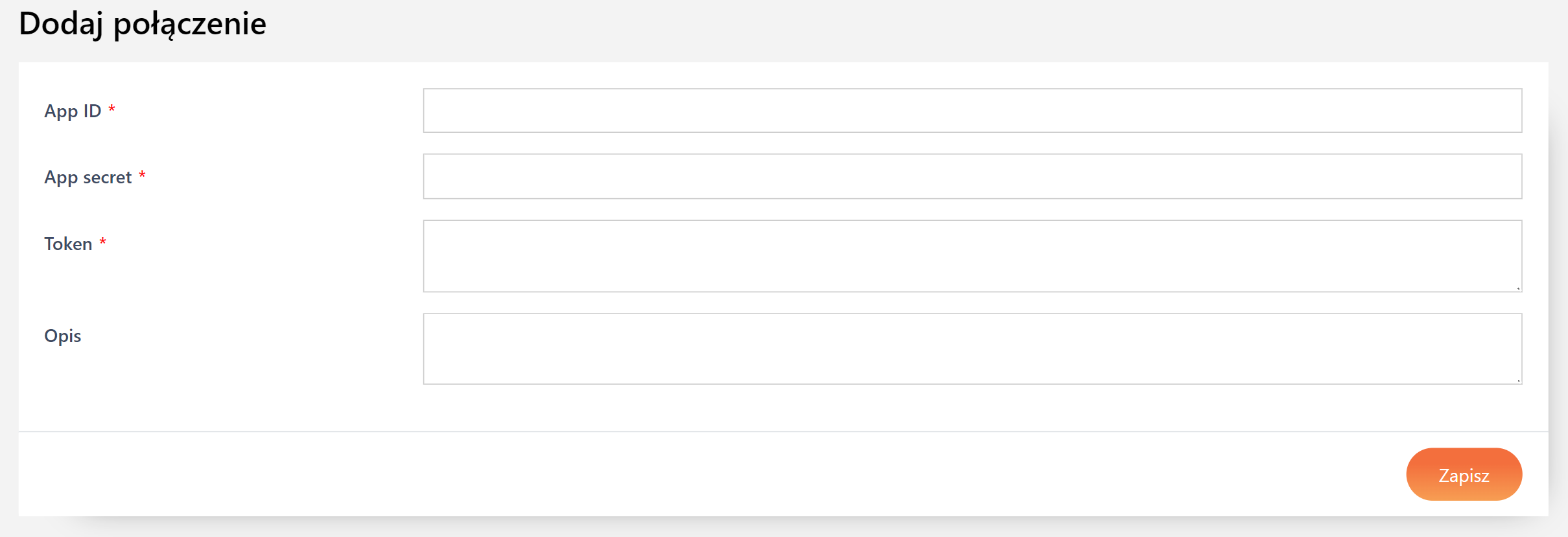Click the App ID input field
The width and height of the screenshot is (1568, 537).
pyautogui.click(x=972, y=111)
